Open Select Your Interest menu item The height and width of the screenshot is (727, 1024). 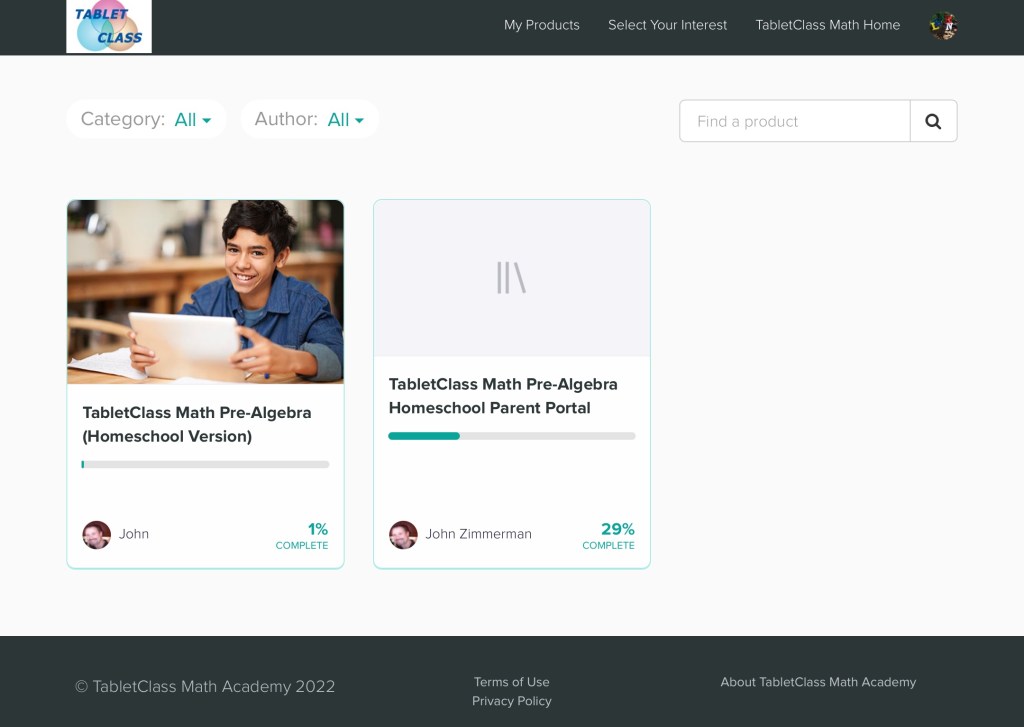[667, 25]
